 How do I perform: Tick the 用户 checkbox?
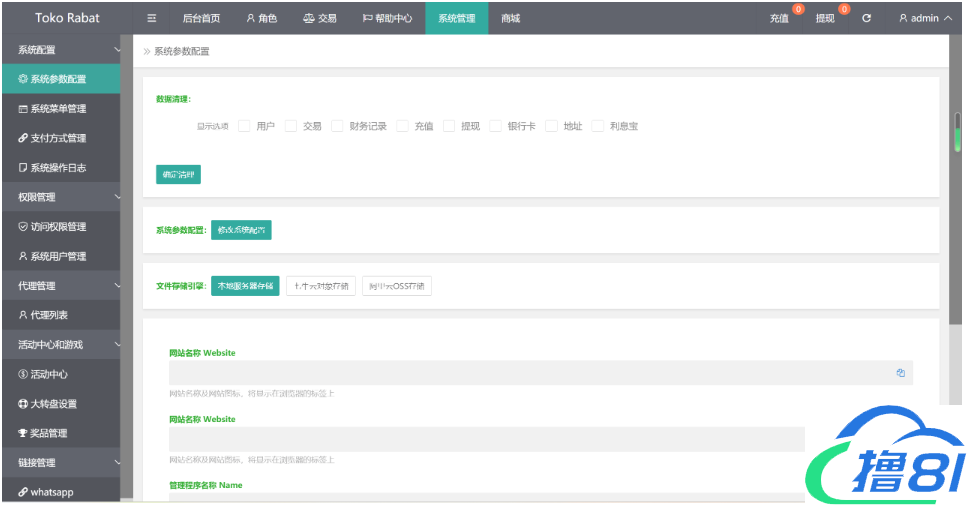(244, 127)
